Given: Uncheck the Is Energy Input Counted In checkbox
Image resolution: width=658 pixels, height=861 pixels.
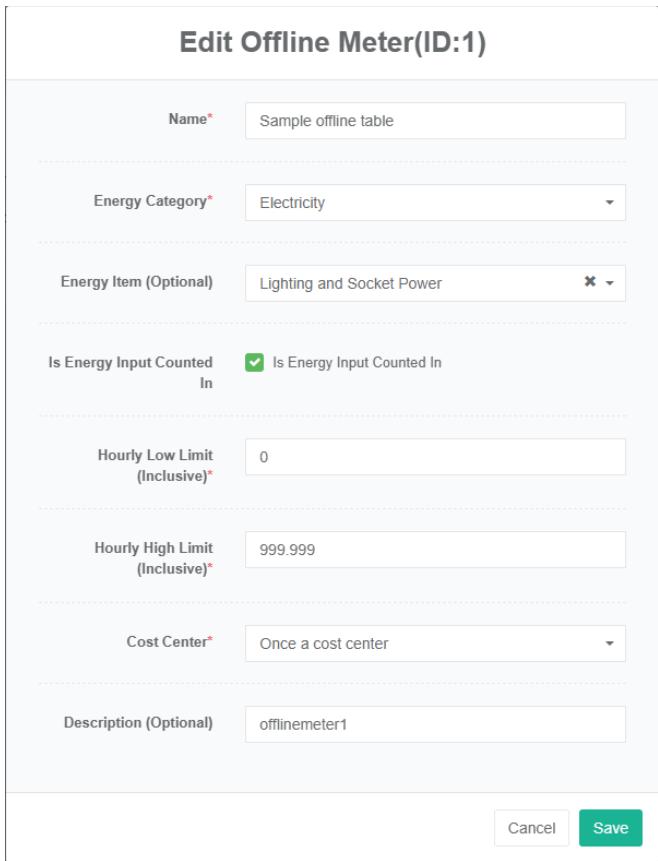Looking at the screenshot, I should point(255,363).
